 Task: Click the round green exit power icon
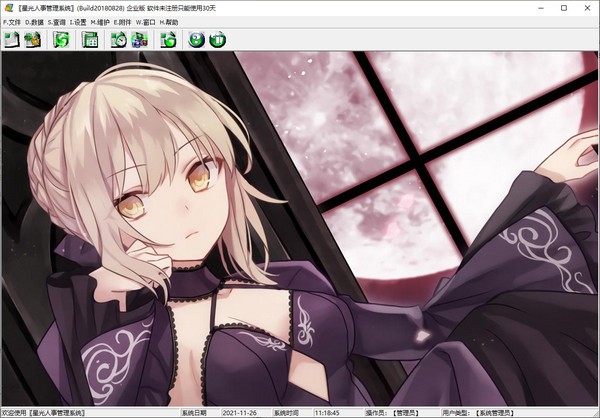tap(217, 40)
